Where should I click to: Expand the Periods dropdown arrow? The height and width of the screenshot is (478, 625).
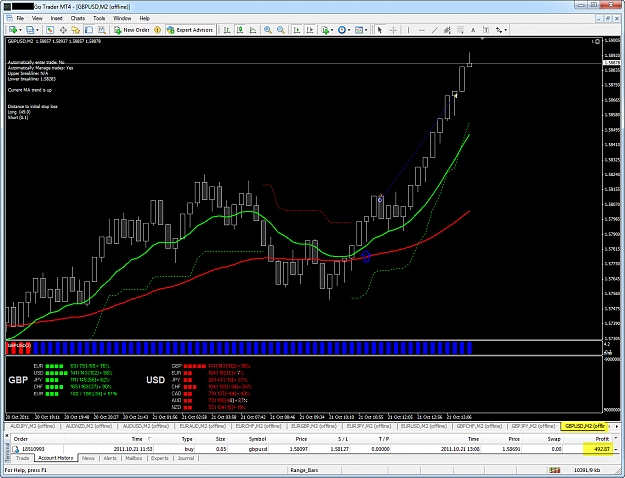(349, 30)
